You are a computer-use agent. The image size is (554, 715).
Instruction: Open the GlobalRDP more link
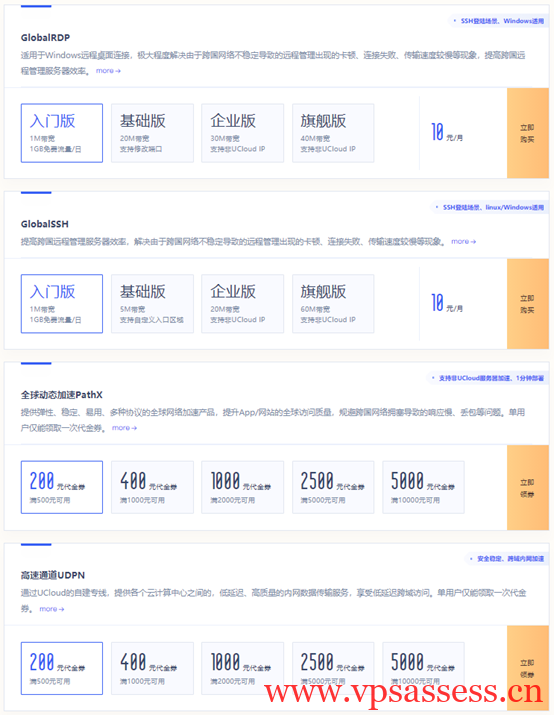click(x=108, y=71)
